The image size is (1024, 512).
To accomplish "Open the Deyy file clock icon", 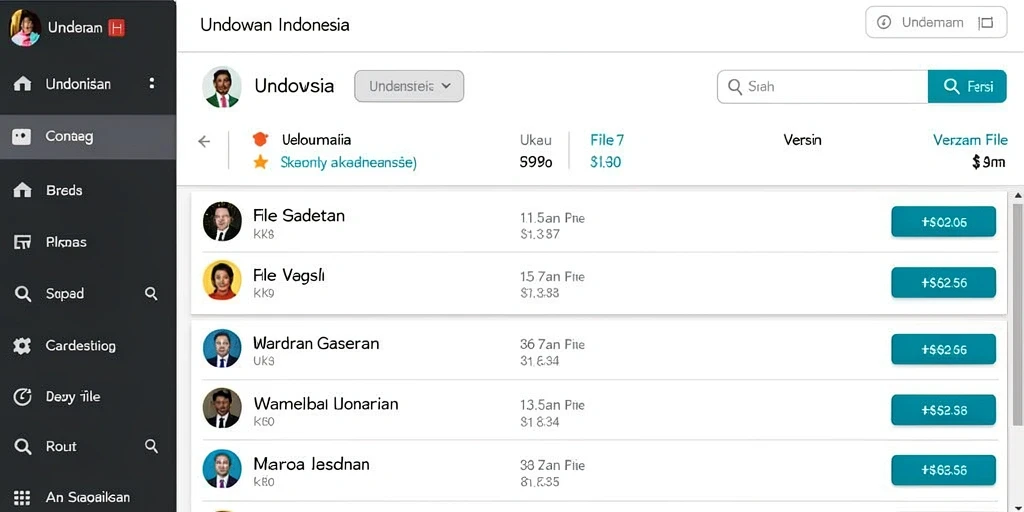I will pyautogui.click(x=22, y=397).
